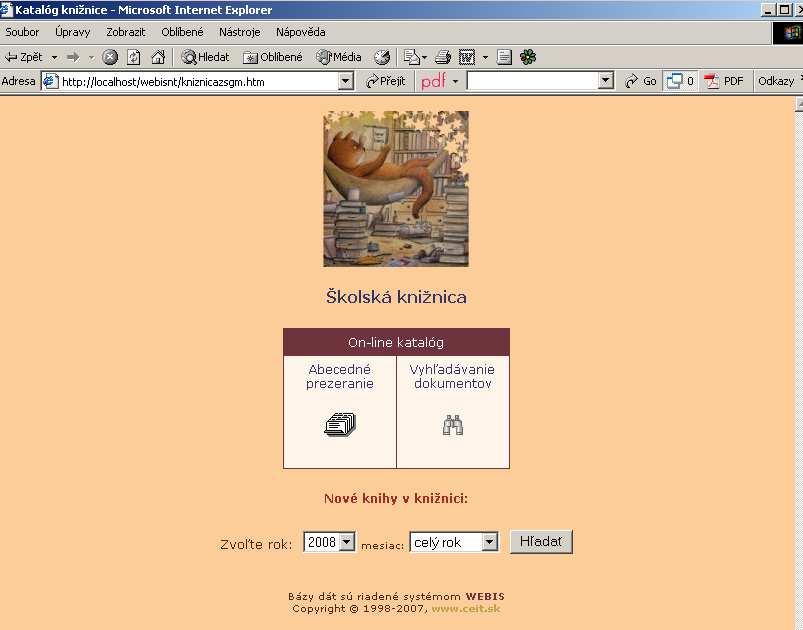Refresh the page using the refresh icon
Viewport: 803px width, 630px height.
coord(134,57)
